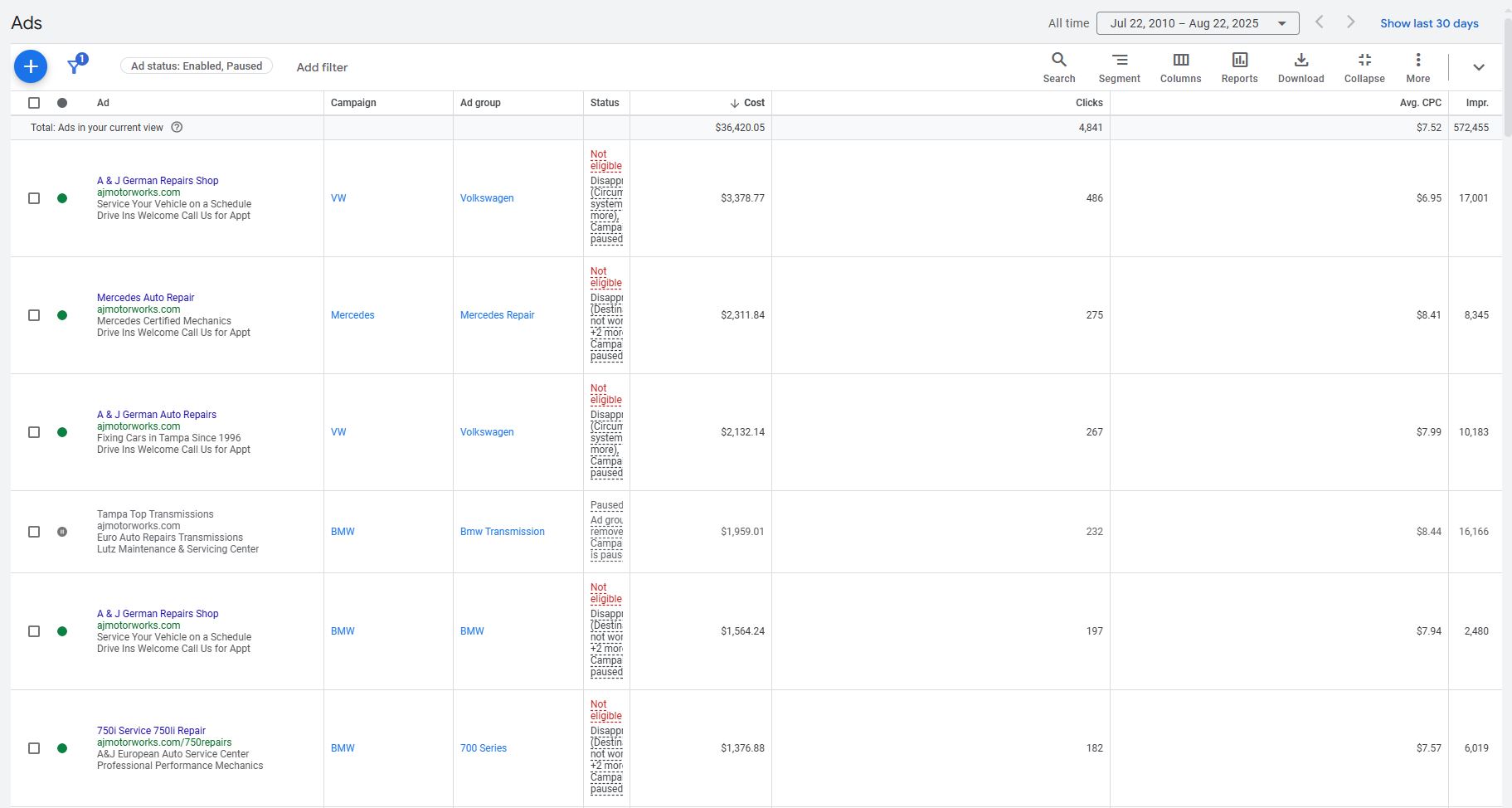This screenshot has width=1512, height=808.
Task: Click the blue plus button to create ad
Action: [31, 66]
